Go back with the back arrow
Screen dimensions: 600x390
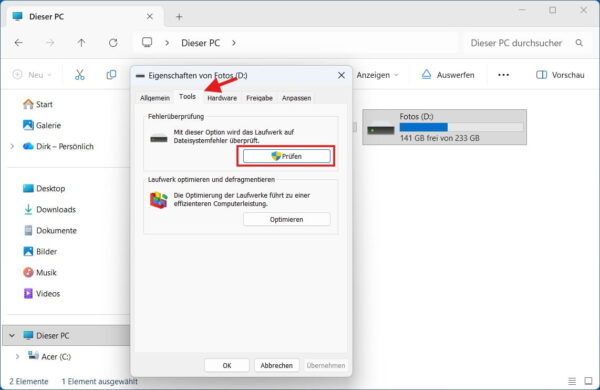(18, 43)
